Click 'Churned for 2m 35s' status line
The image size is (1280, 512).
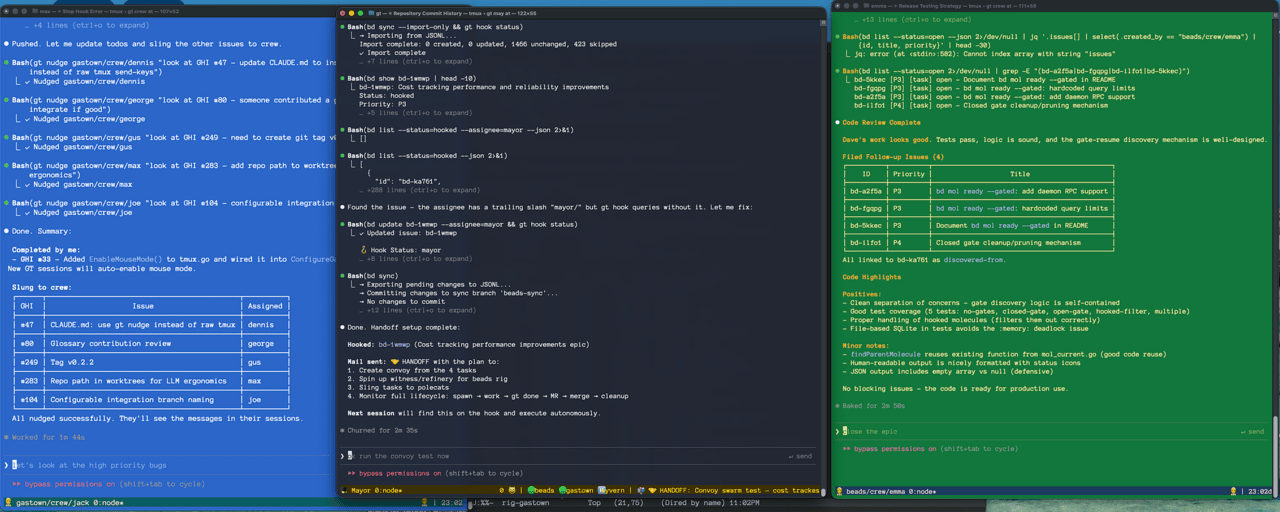(x=383, y=430)
